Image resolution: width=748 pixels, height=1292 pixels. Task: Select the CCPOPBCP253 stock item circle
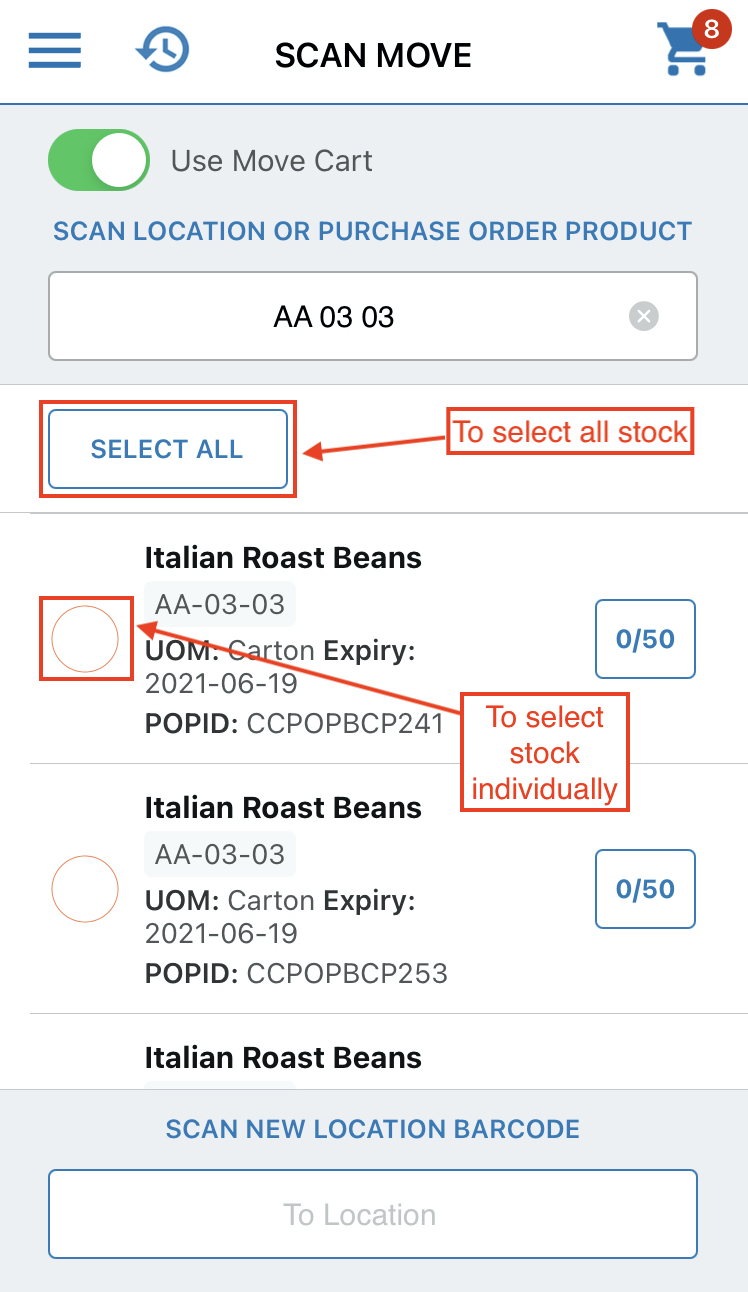pyautogui.click(x=85, y=888)
